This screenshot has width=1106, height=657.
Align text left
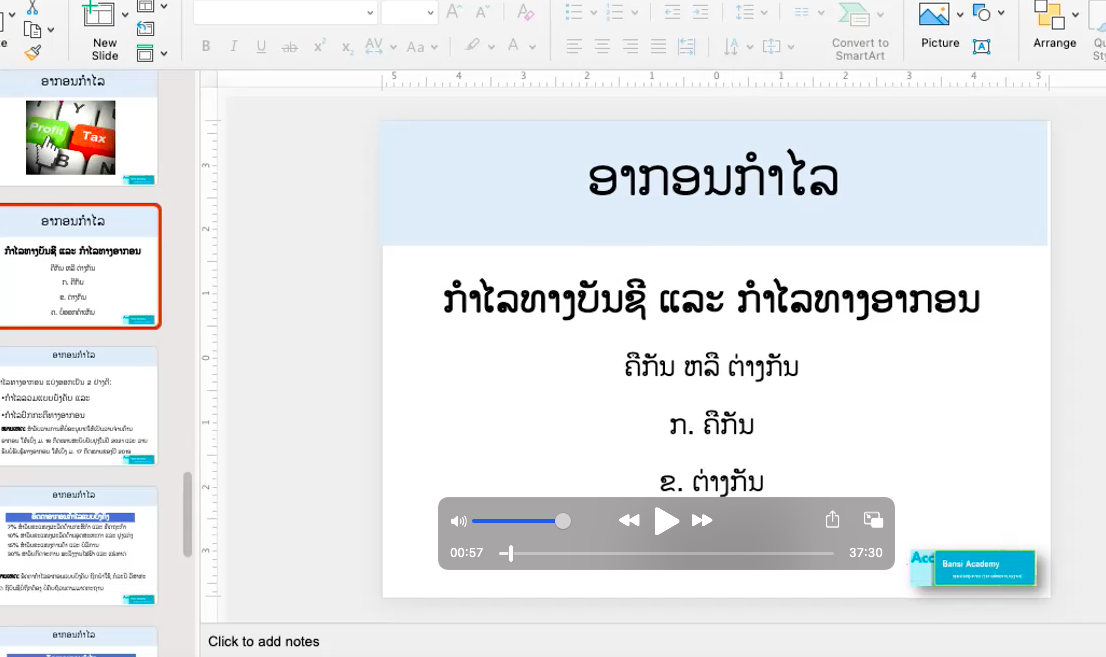tap(574, 47)
